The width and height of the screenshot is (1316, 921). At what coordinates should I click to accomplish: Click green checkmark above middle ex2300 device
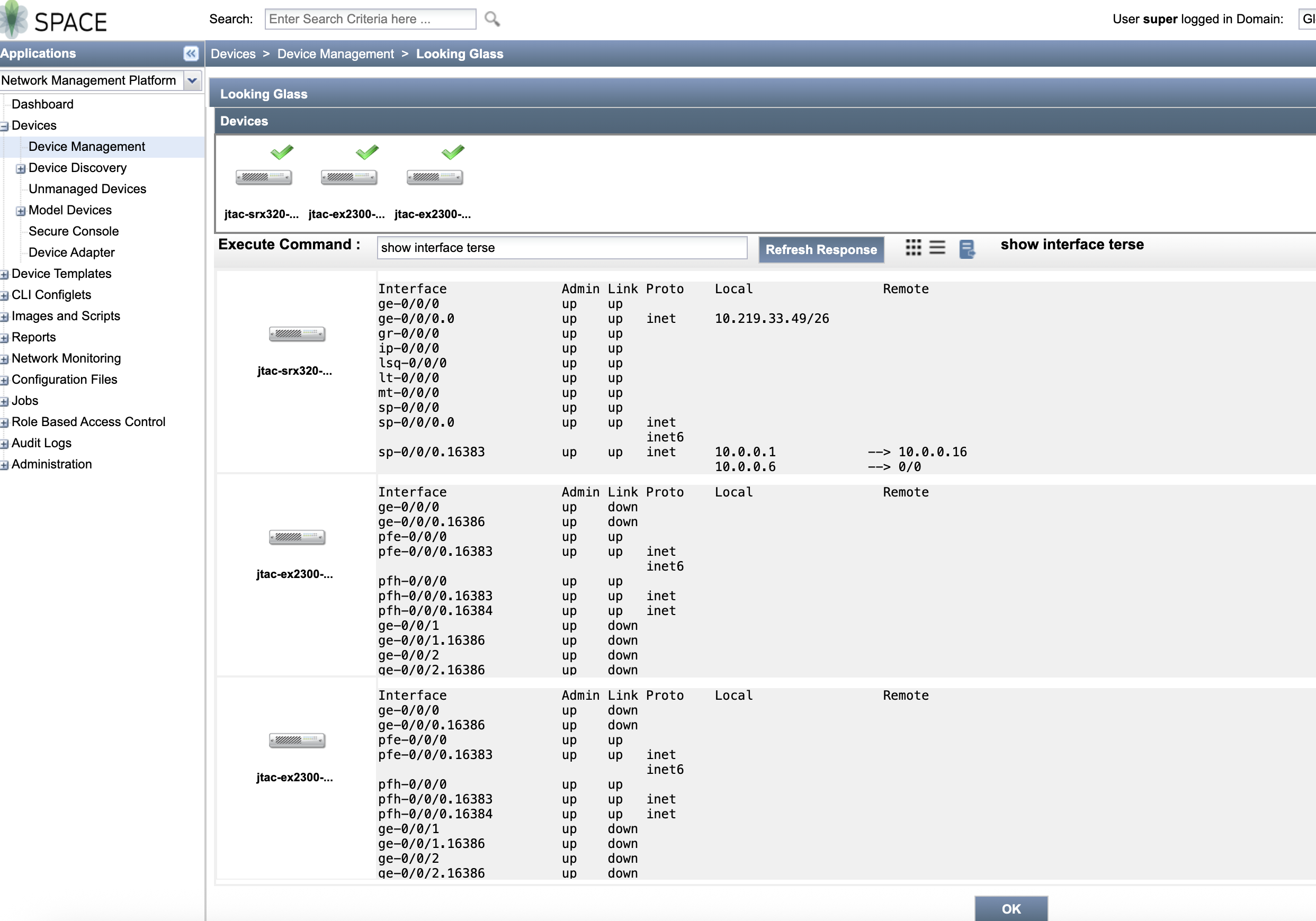point(368,152)
